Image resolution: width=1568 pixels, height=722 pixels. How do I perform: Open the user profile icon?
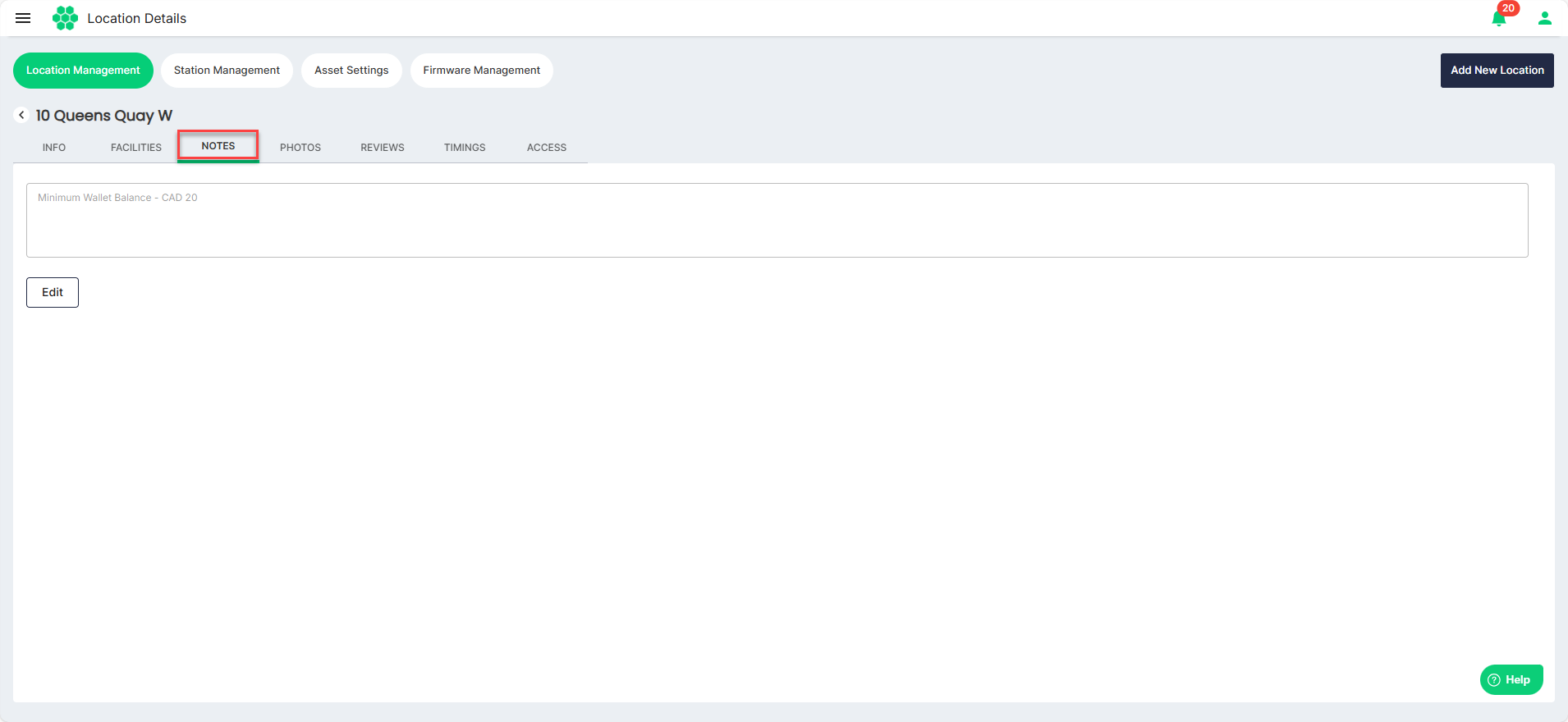tap(1544, 18)
